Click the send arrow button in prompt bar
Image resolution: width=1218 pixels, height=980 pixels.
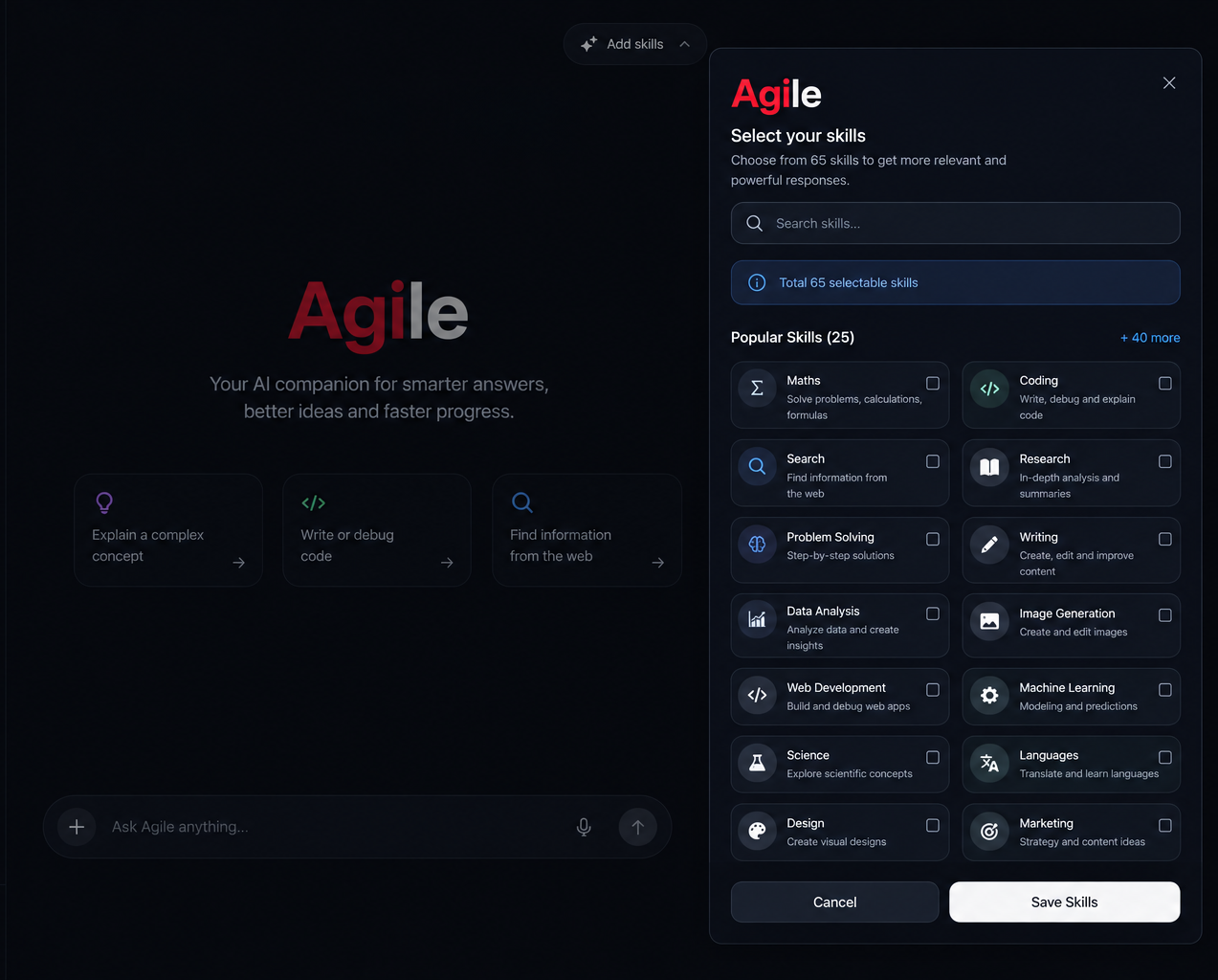coord(637,827)
